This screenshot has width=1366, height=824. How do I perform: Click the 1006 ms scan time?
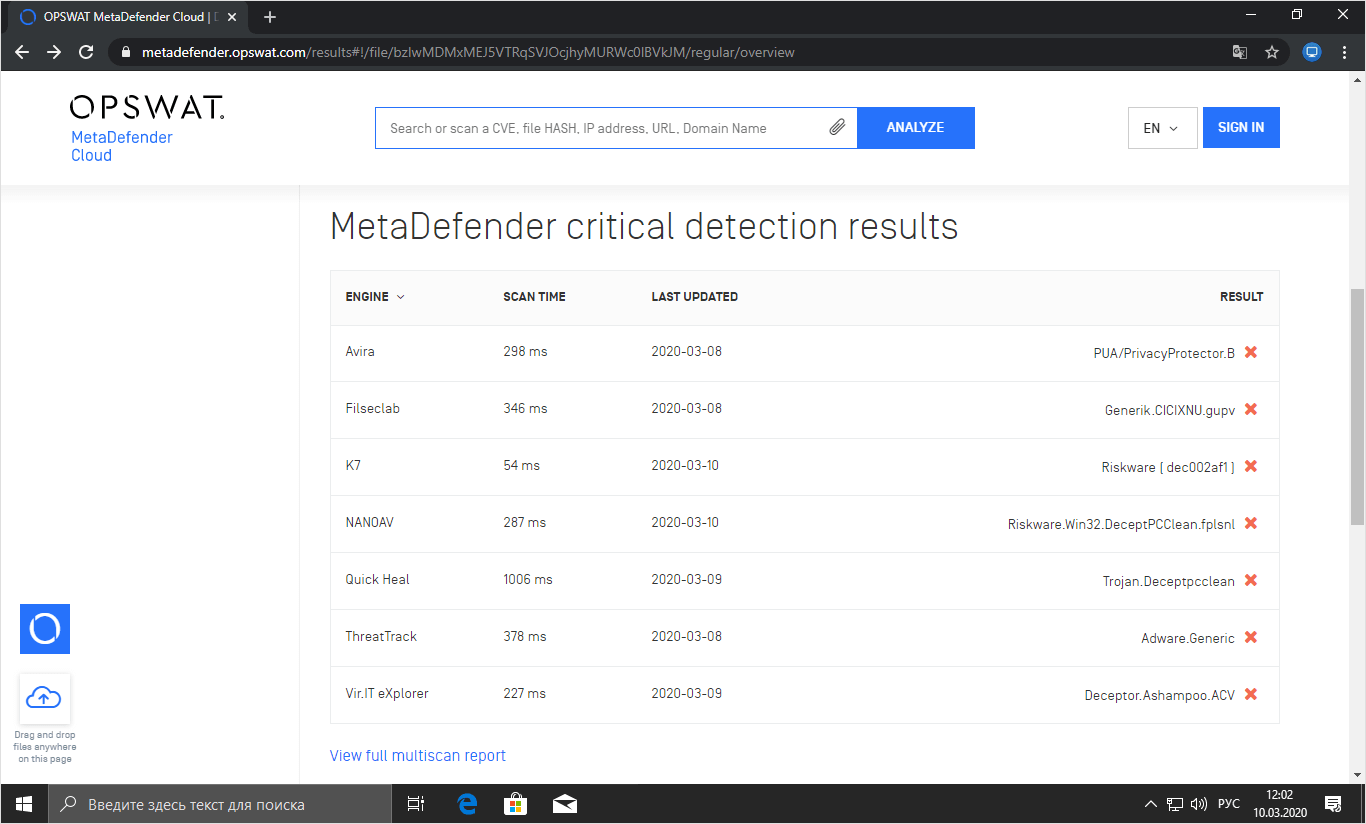click(528, 580)
